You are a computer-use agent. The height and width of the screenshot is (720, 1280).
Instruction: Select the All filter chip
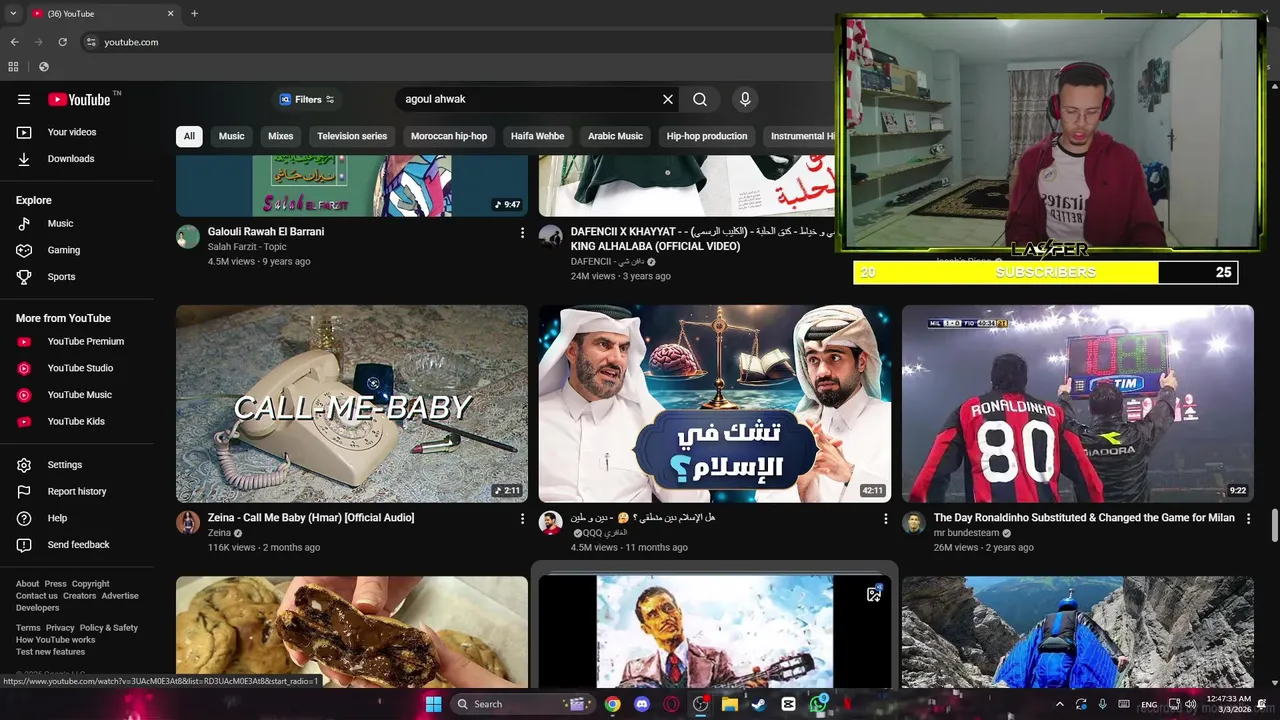tap(189, 136)
